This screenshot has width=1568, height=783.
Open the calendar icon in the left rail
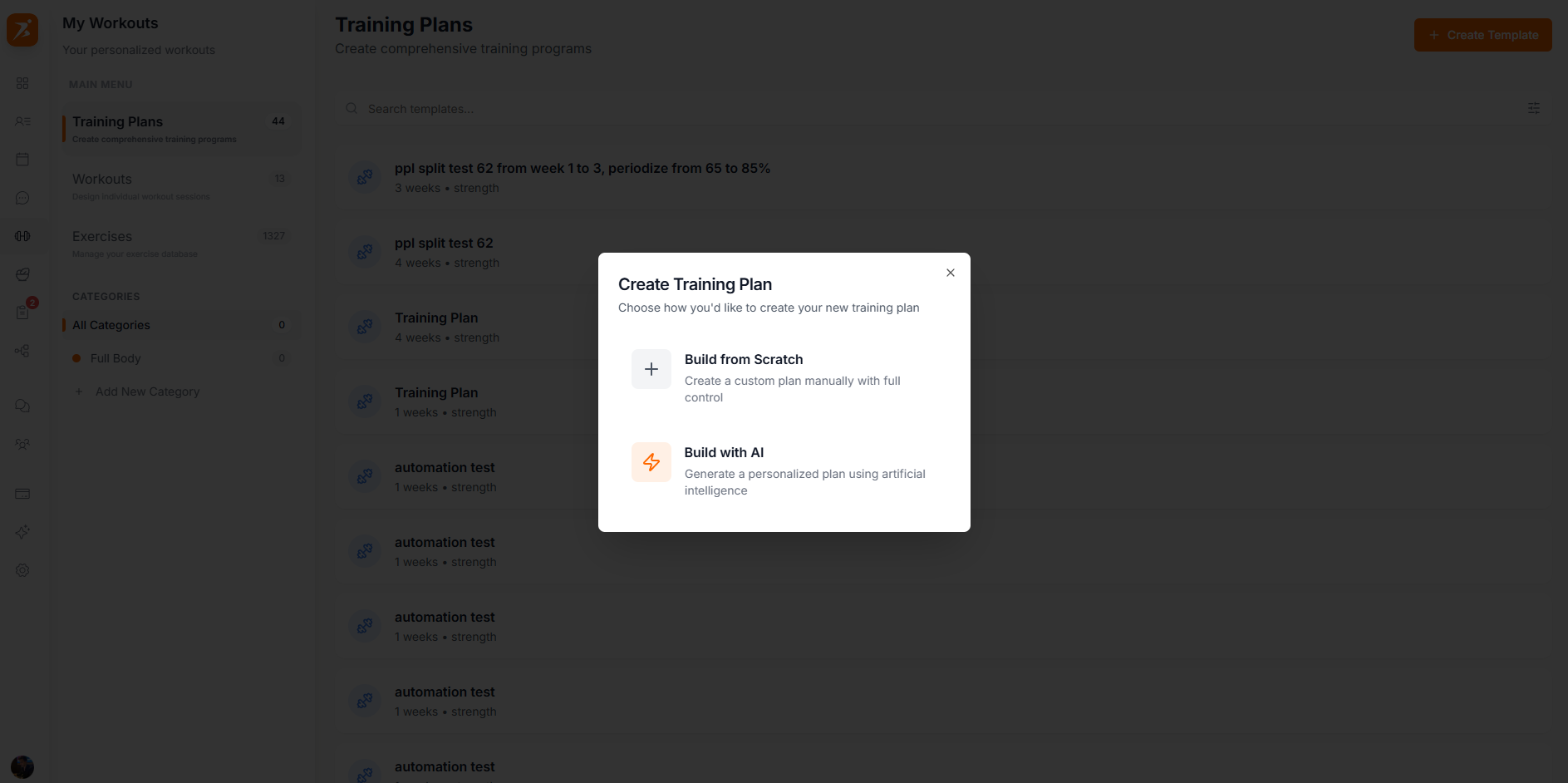(22, 160)
